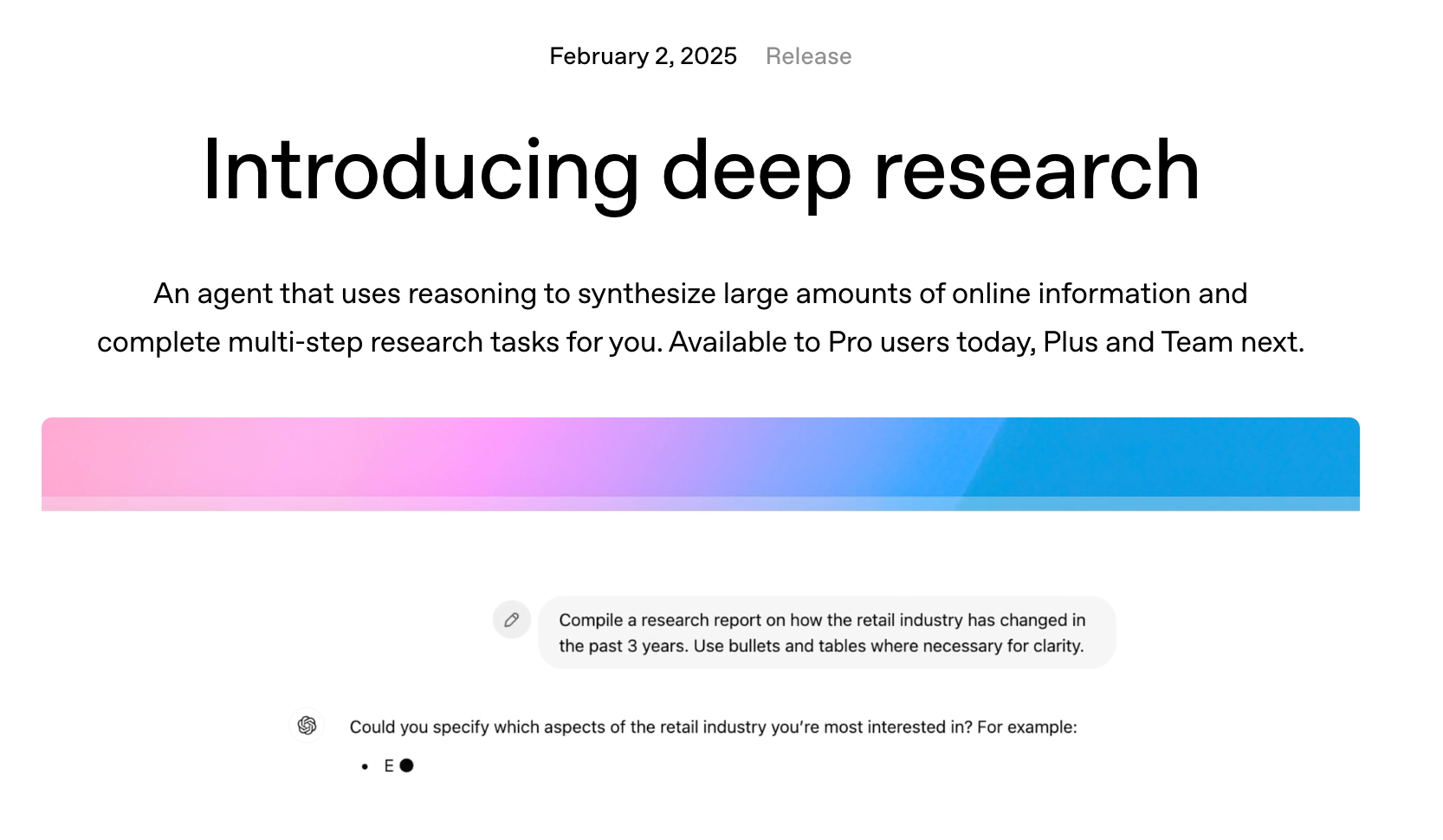Click the subtitle line starting 'An agent that uses reasoning'
Image resolution: width=1443 pixels, height=840 pixels.
coord(700,294)
